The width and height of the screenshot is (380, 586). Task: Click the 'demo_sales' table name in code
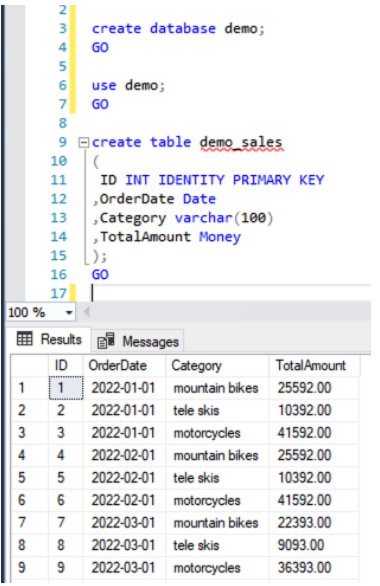[241, 142]
